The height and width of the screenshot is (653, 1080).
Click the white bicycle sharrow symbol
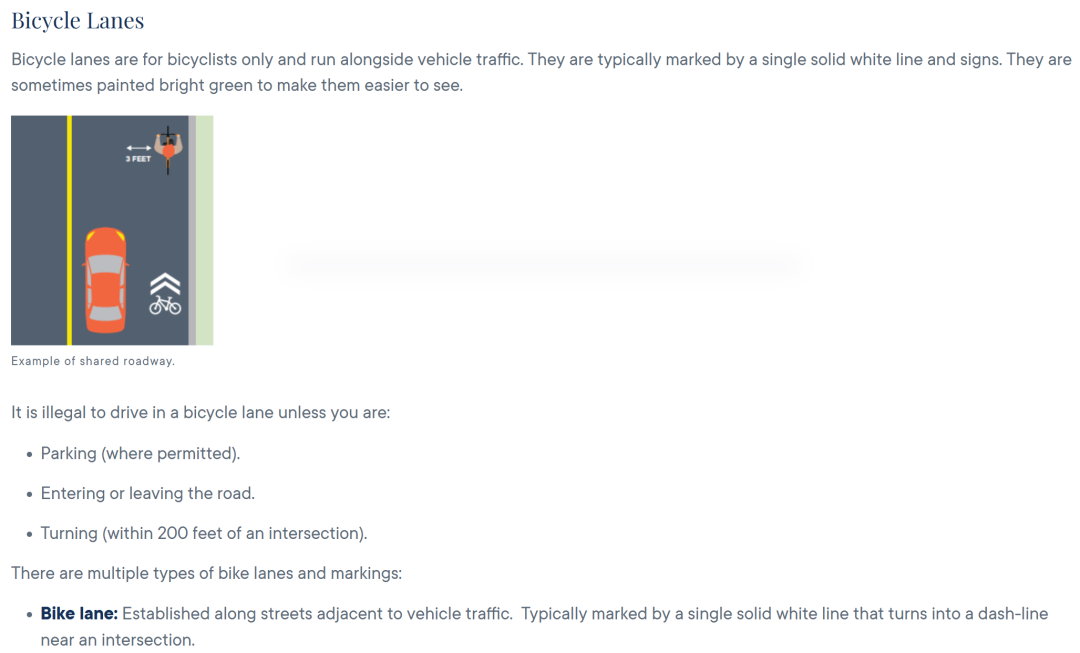[x=165, y=304]
